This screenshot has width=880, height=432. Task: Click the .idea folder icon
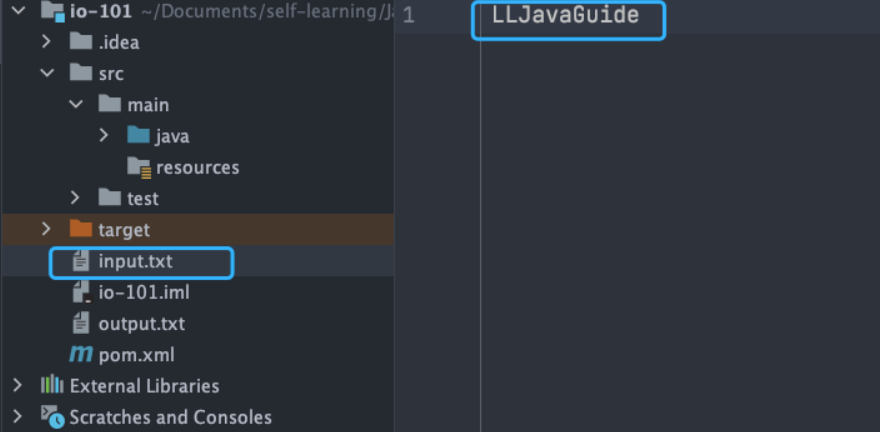coord(81,42)
